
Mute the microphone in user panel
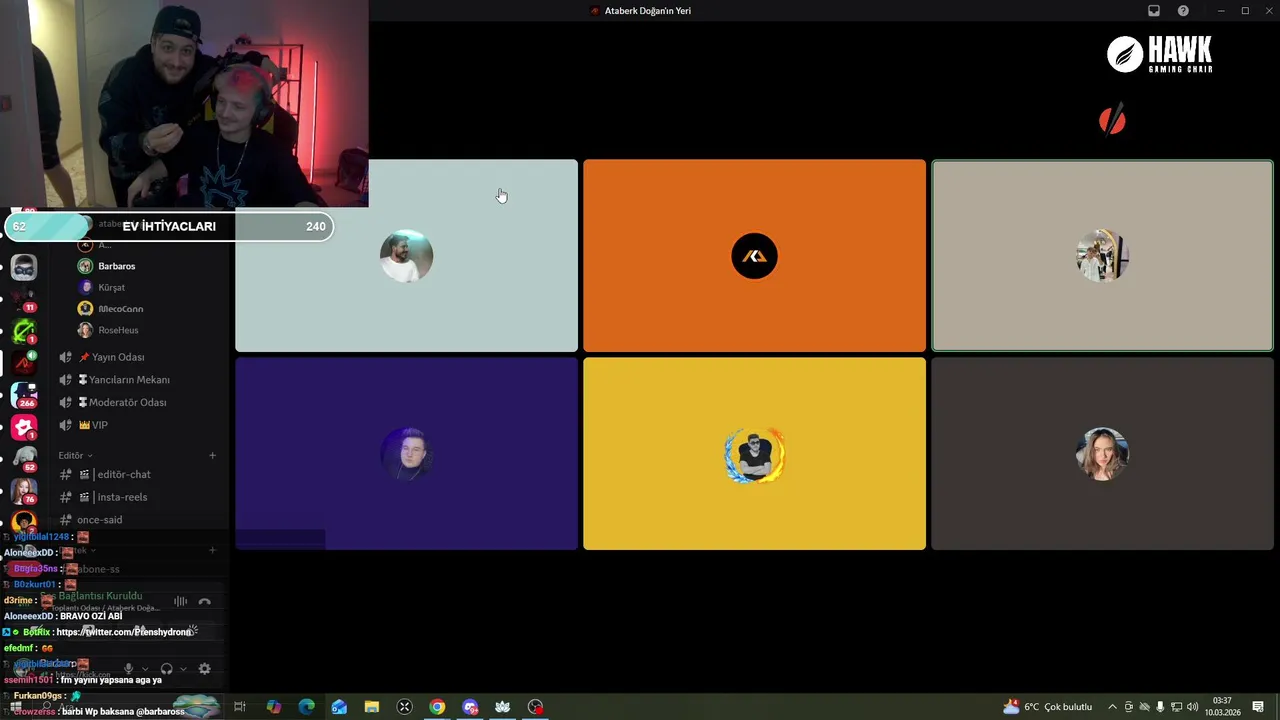(128, 668)
